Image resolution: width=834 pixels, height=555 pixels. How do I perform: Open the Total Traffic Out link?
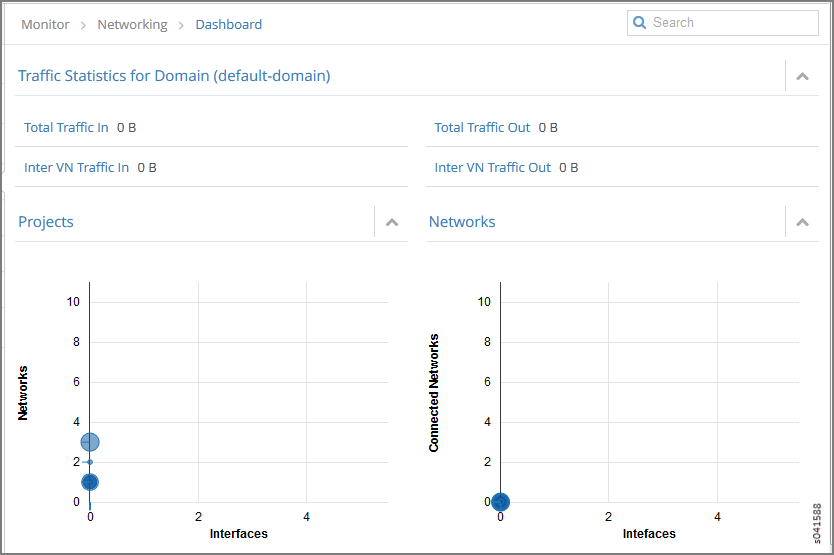point(482,127)
